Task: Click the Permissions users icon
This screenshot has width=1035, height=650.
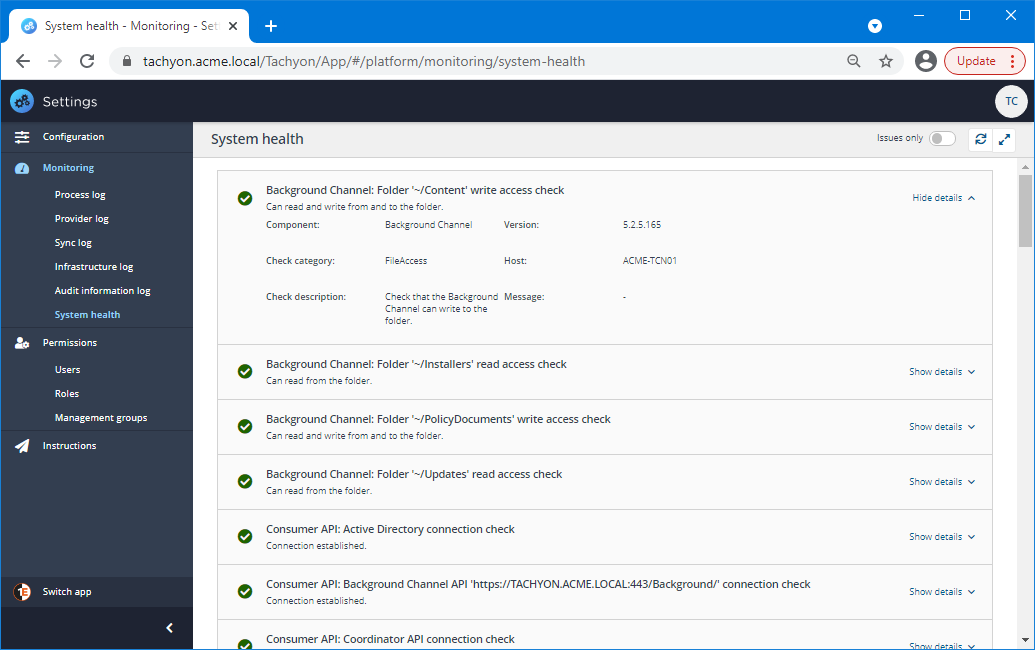Action: (22, 342)
